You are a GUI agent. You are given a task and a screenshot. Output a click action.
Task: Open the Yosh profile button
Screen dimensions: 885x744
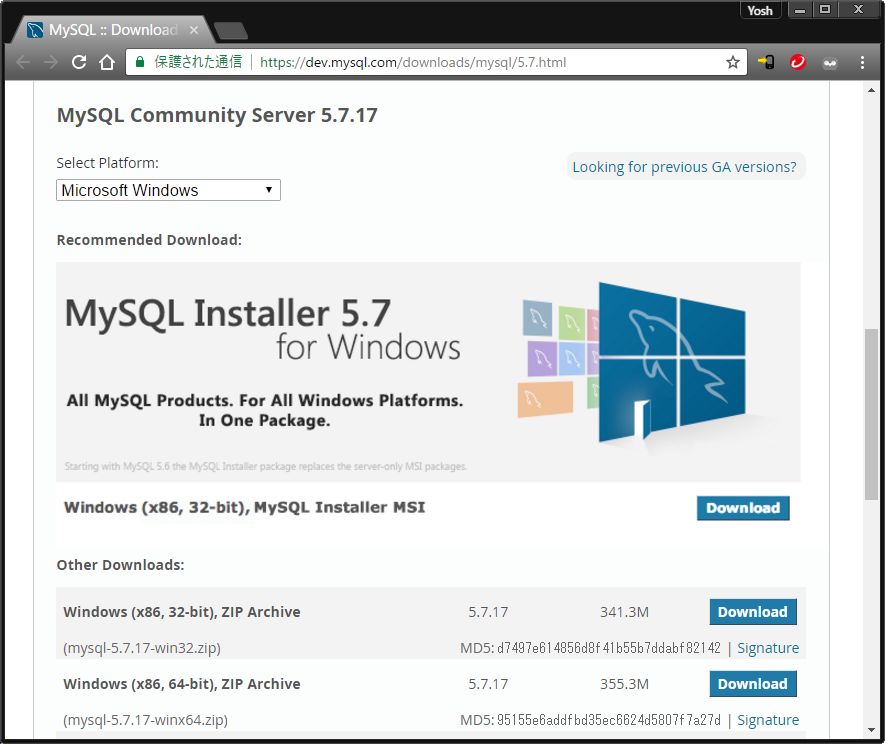(760, 11)
